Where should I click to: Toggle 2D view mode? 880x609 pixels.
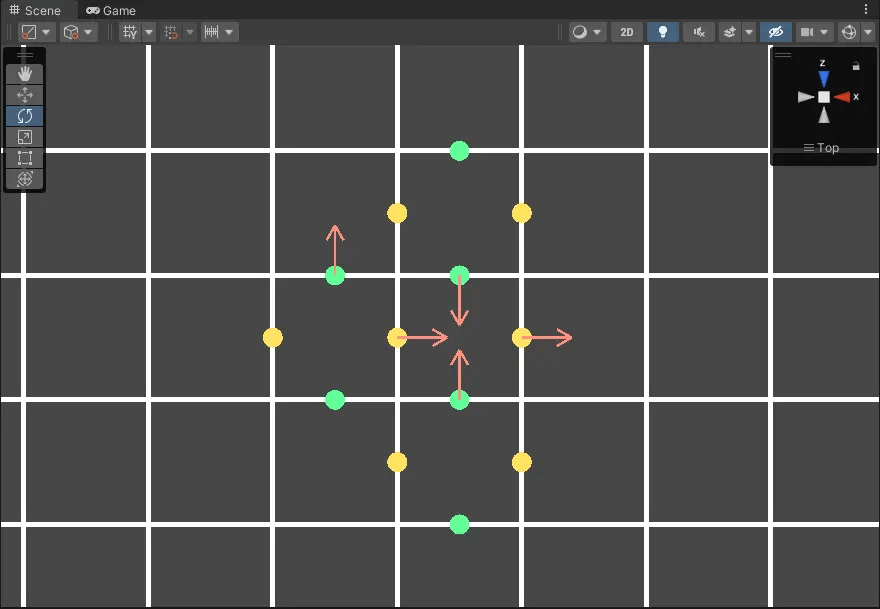pos(627,32)
